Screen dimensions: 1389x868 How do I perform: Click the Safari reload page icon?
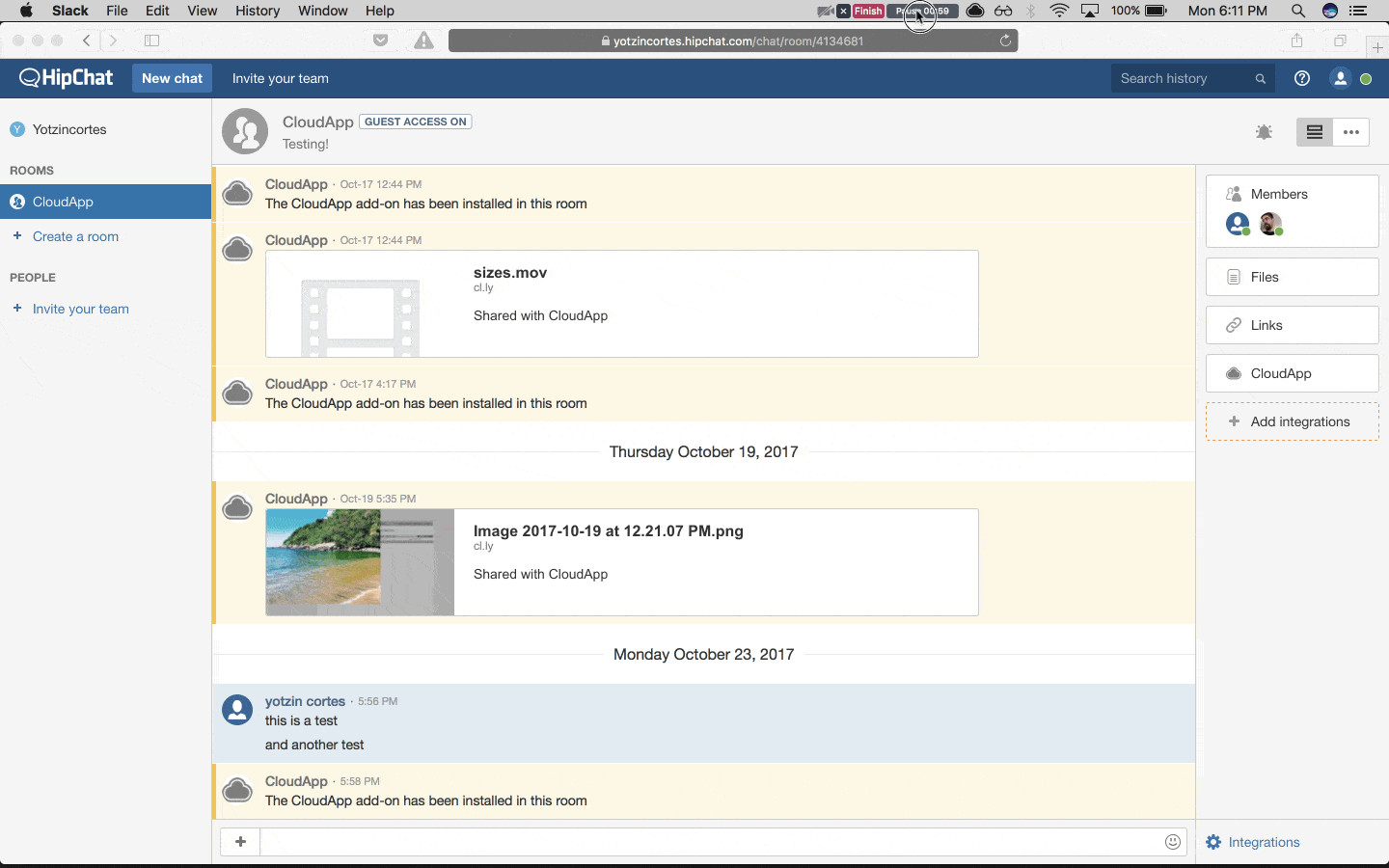[1005, 41]
